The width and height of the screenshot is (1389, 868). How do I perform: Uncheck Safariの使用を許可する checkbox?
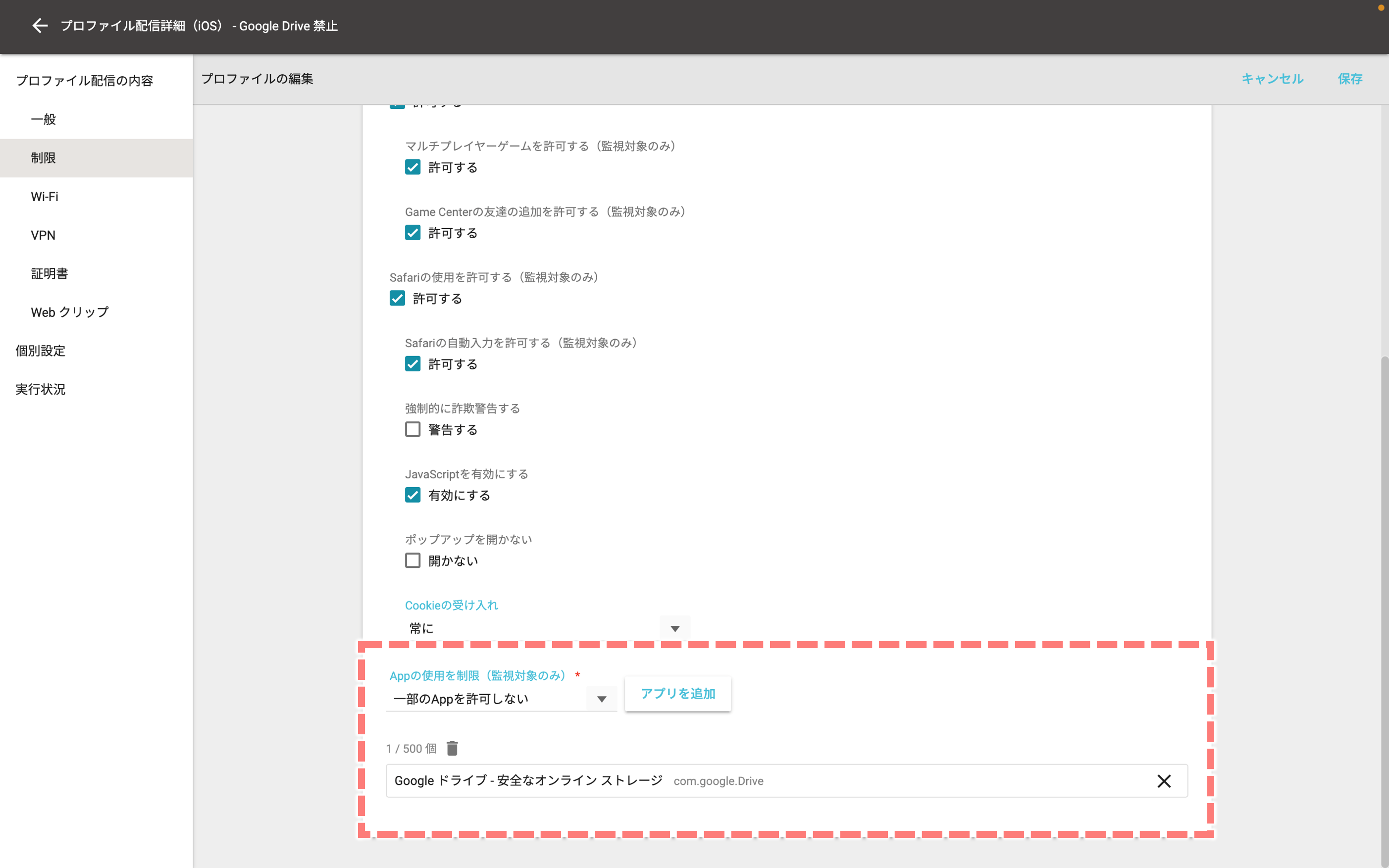point(397,298)
